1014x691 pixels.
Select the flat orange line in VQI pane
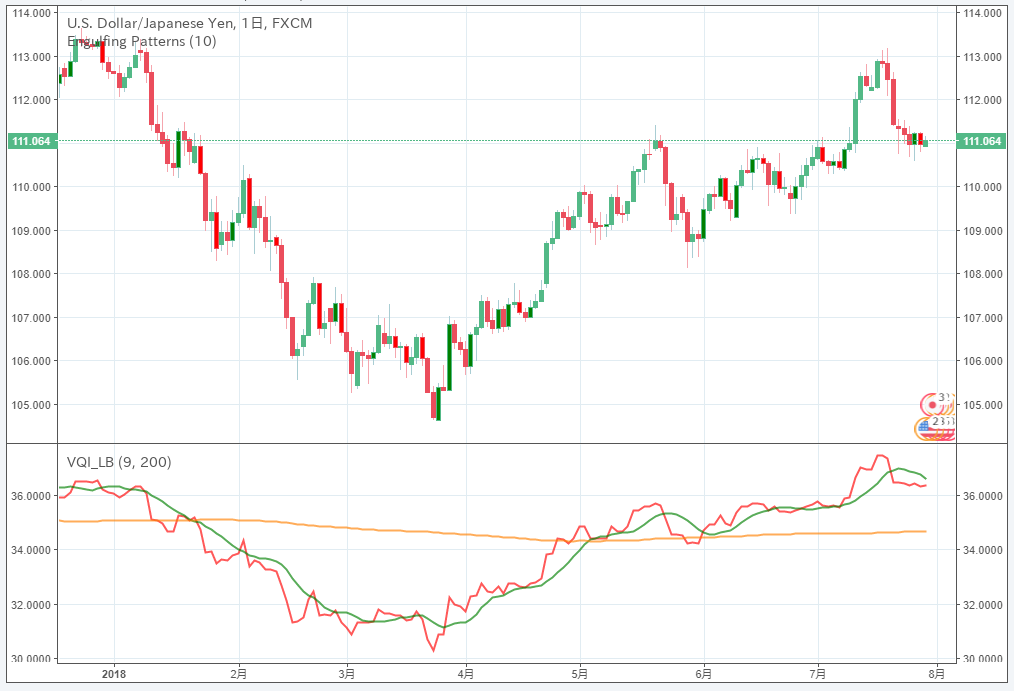300,524
